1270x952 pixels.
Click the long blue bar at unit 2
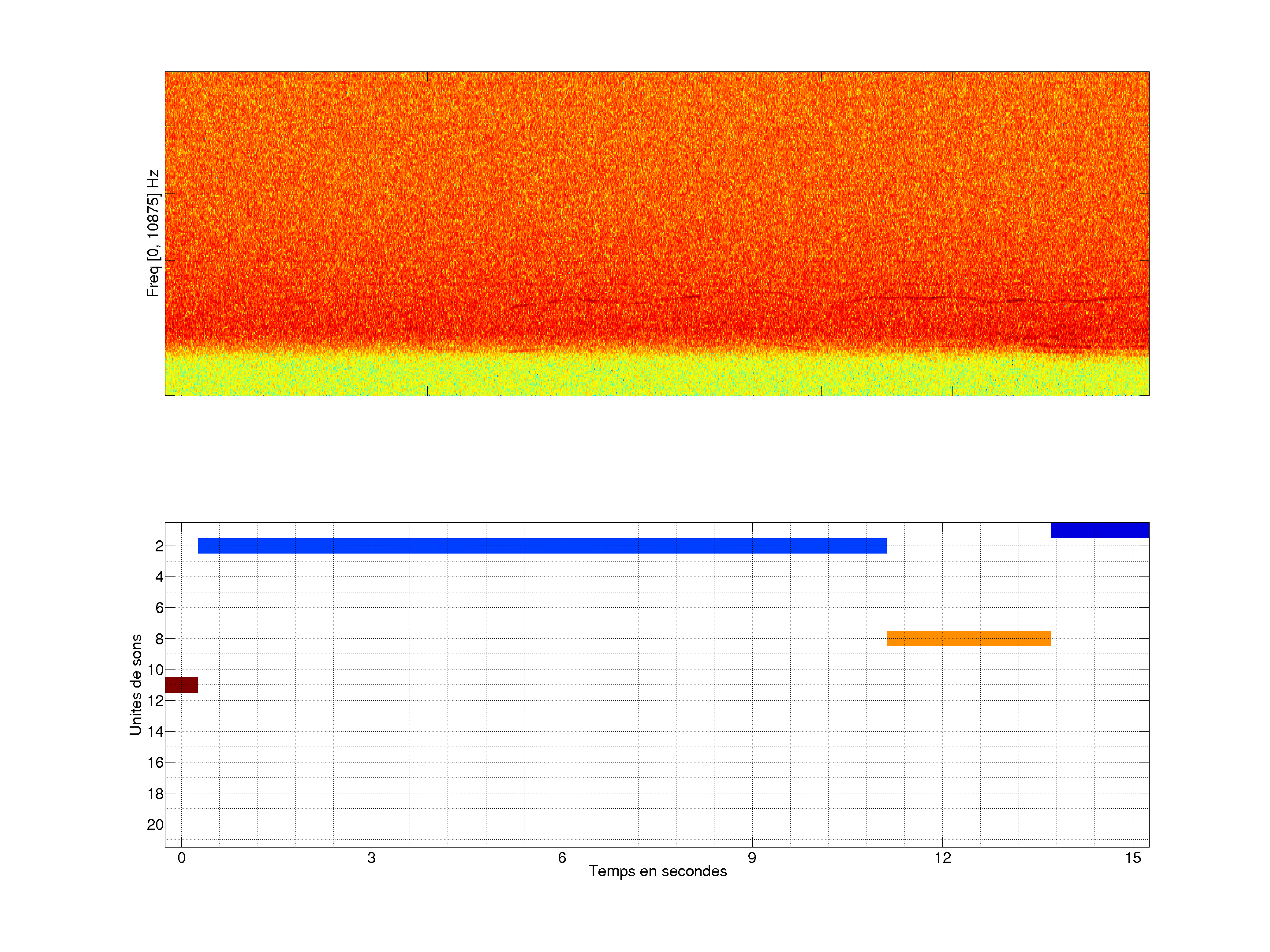click(x=542, y=546)
